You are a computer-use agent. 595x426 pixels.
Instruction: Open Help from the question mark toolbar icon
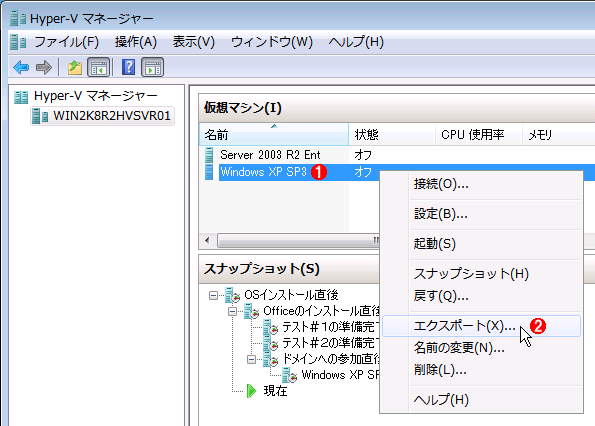[x=129, y=67]
